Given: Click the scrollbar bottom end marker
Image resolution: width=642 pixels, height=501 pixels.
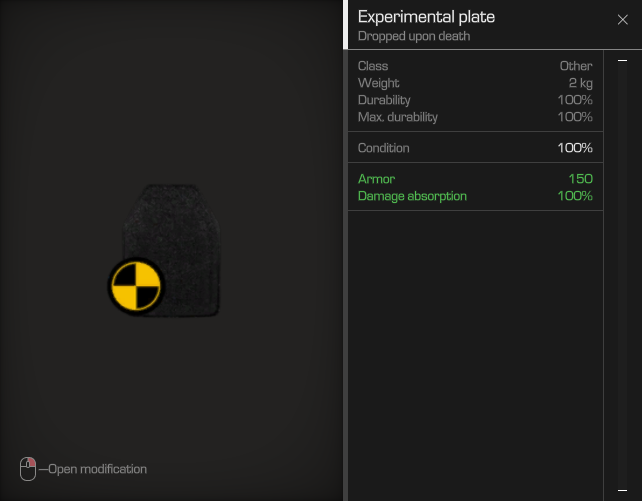Looking at the screenshot, I should [x=623, y=488].
